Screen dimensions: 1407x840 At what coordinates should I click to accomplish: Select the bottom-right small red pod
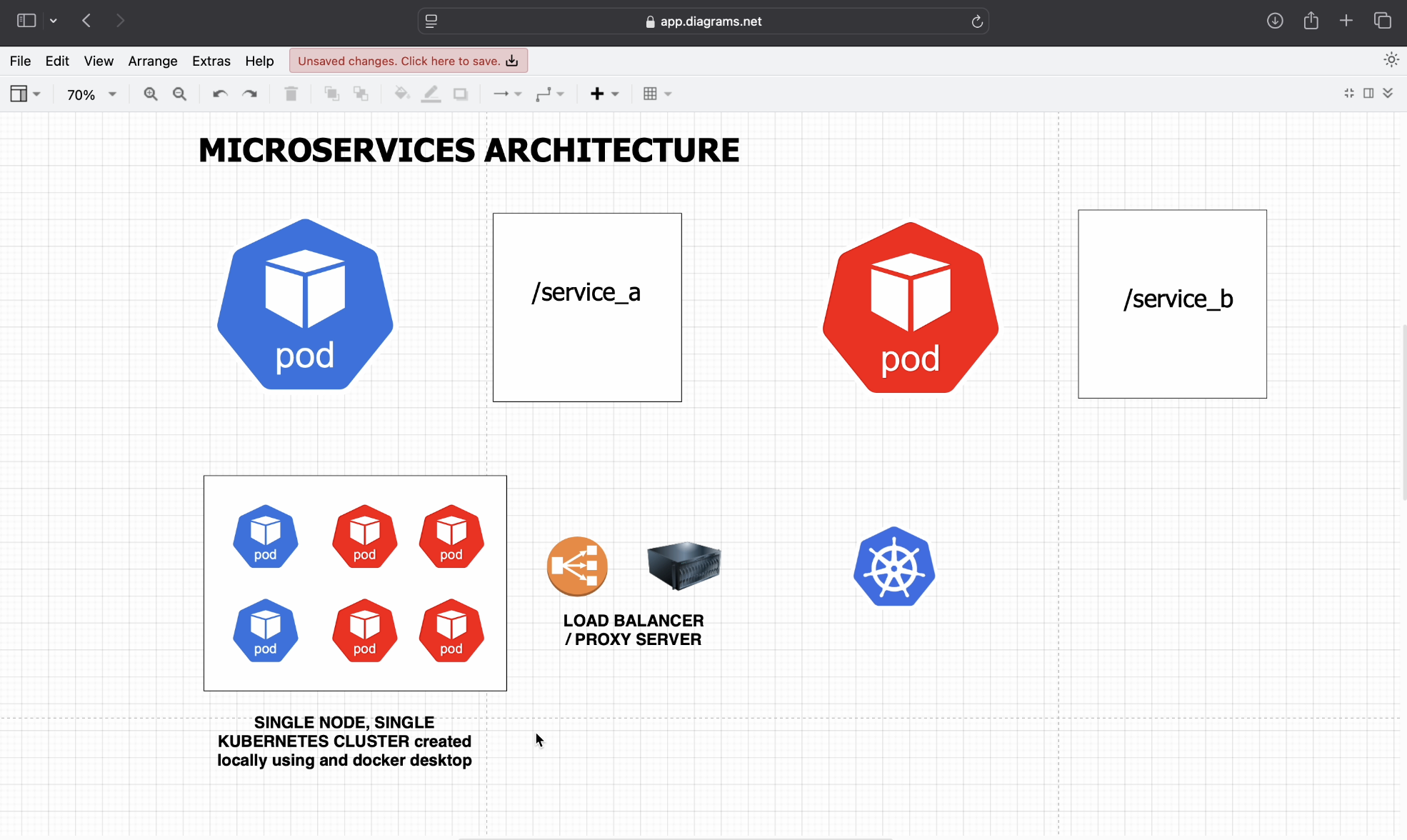pyautogui.click(x=451, y=631)
